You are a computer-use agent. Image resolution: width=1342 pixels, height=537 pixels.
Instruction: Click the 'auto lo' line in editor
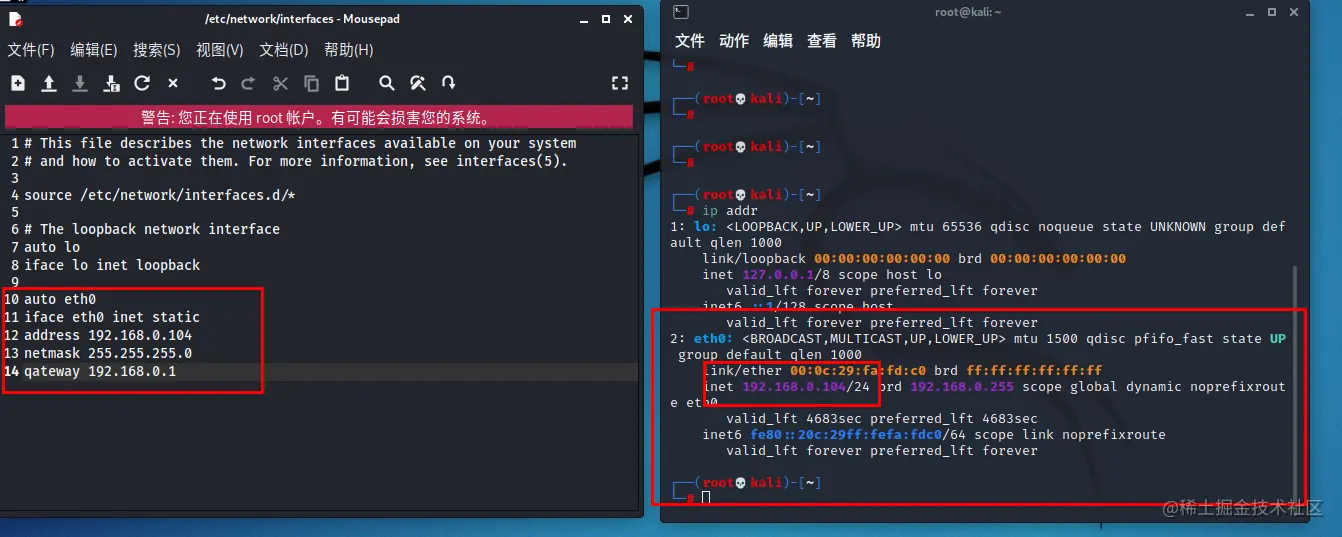point(52,247)
